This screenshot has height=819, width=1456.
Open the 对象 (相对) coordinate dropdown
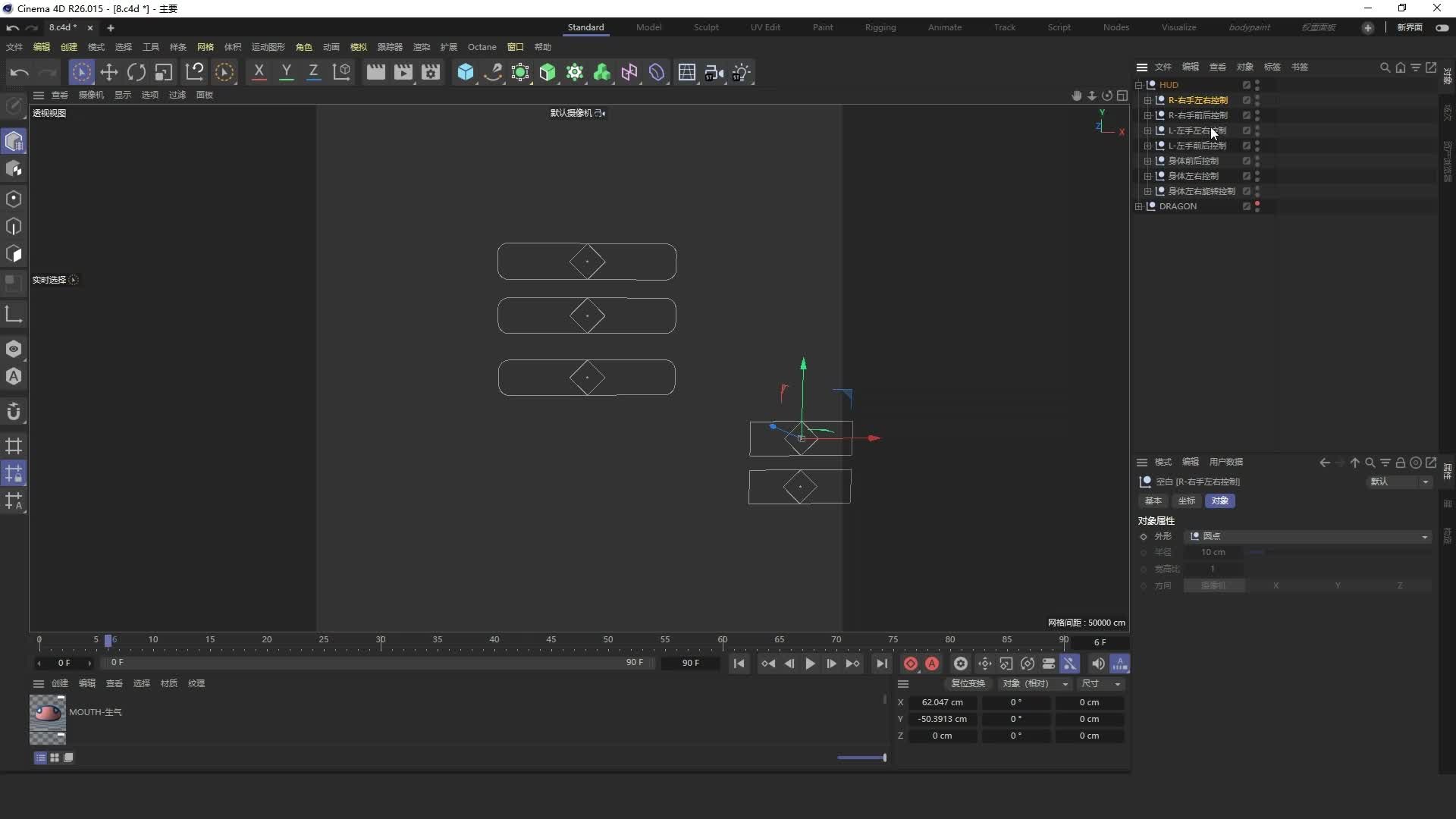coord(1035,684)
